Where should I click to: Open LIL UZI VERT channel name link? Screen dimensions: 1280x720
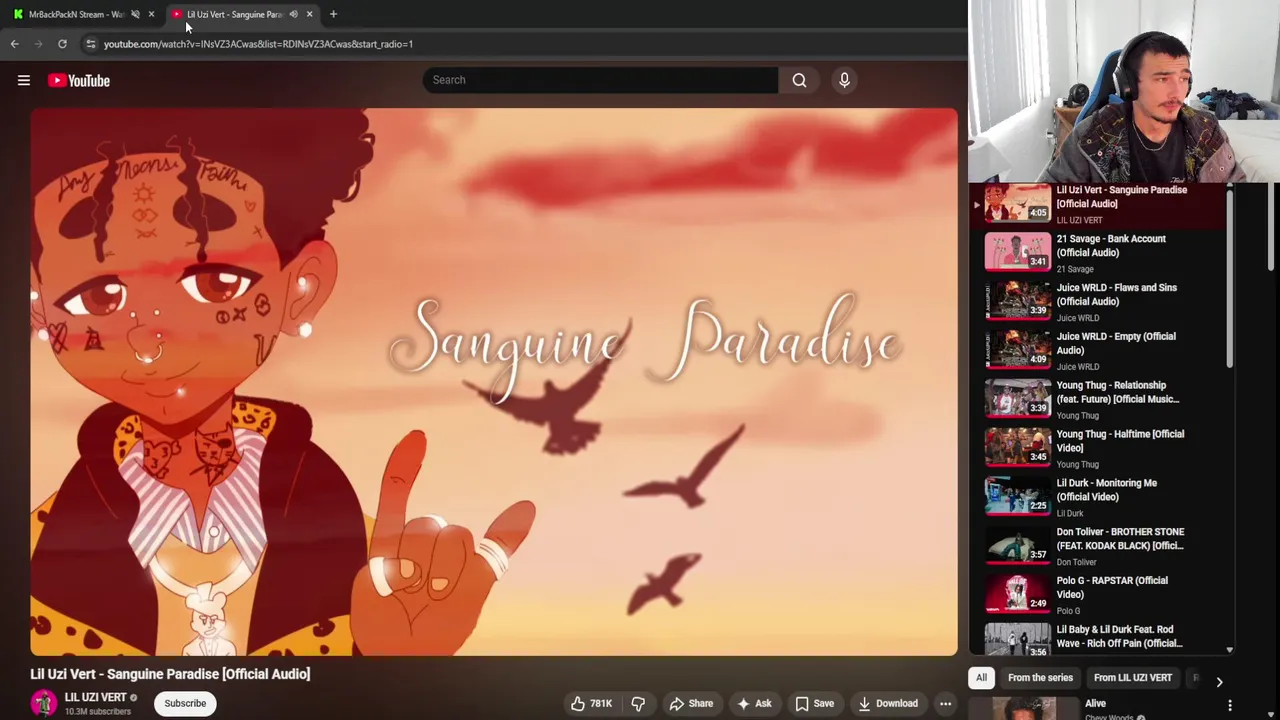[96, 697]
